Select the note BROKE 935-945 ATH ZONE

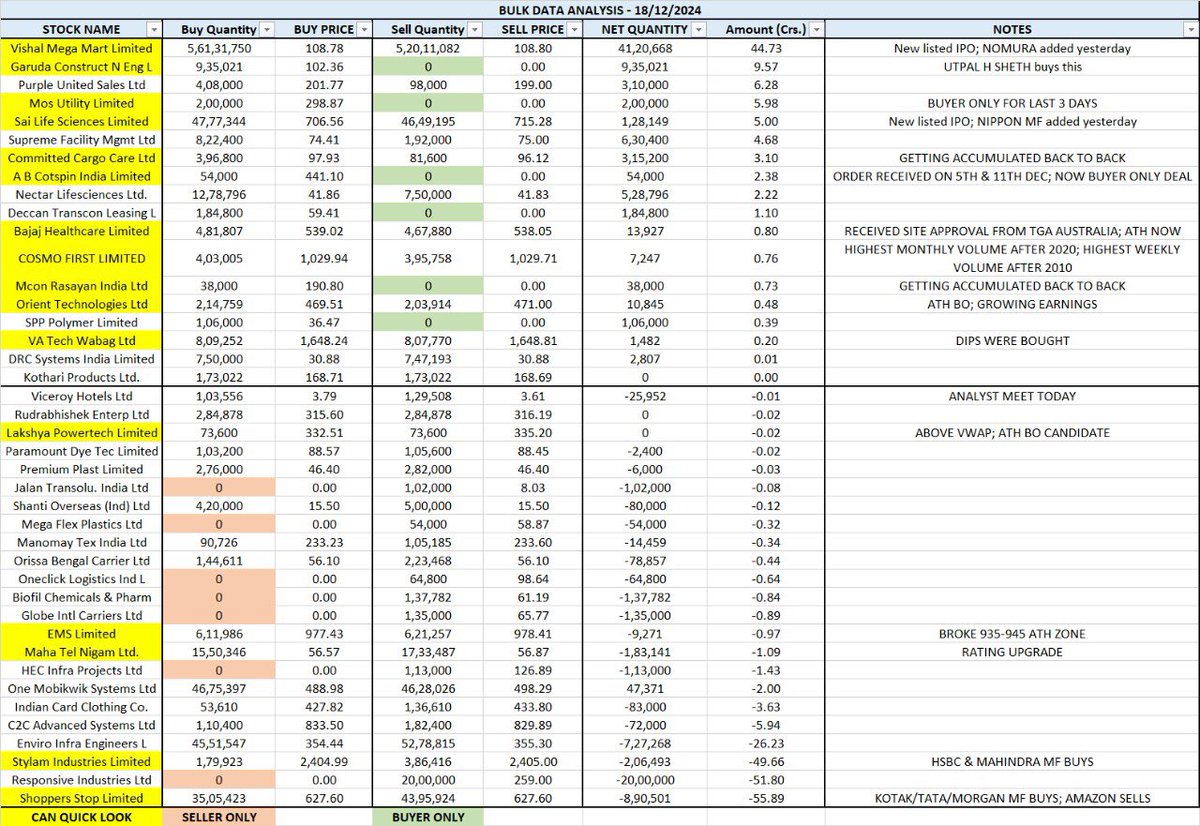1011,634
